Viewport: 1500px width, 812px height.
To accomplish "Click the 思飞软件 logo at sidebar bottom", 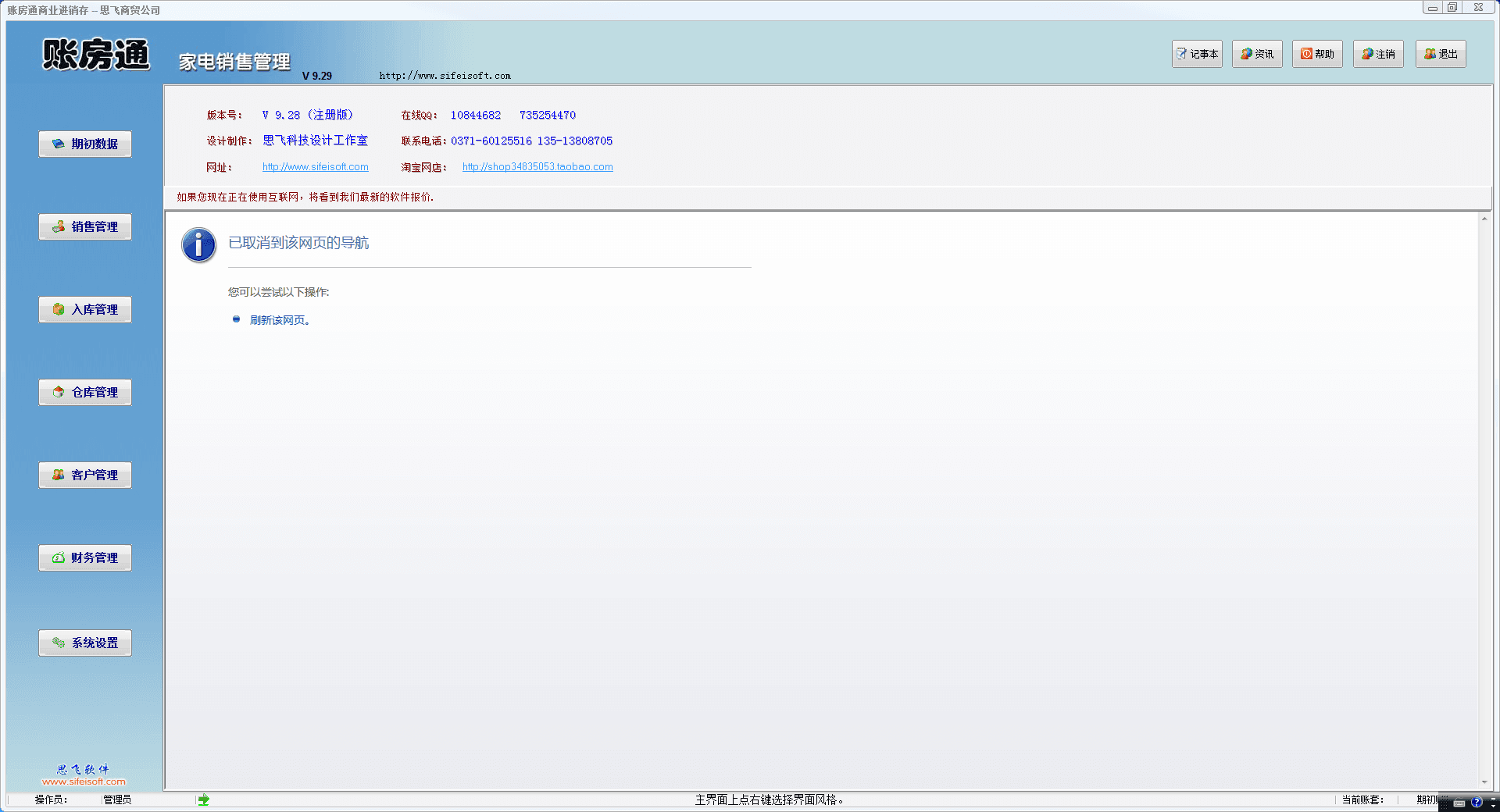I will 84,775.
